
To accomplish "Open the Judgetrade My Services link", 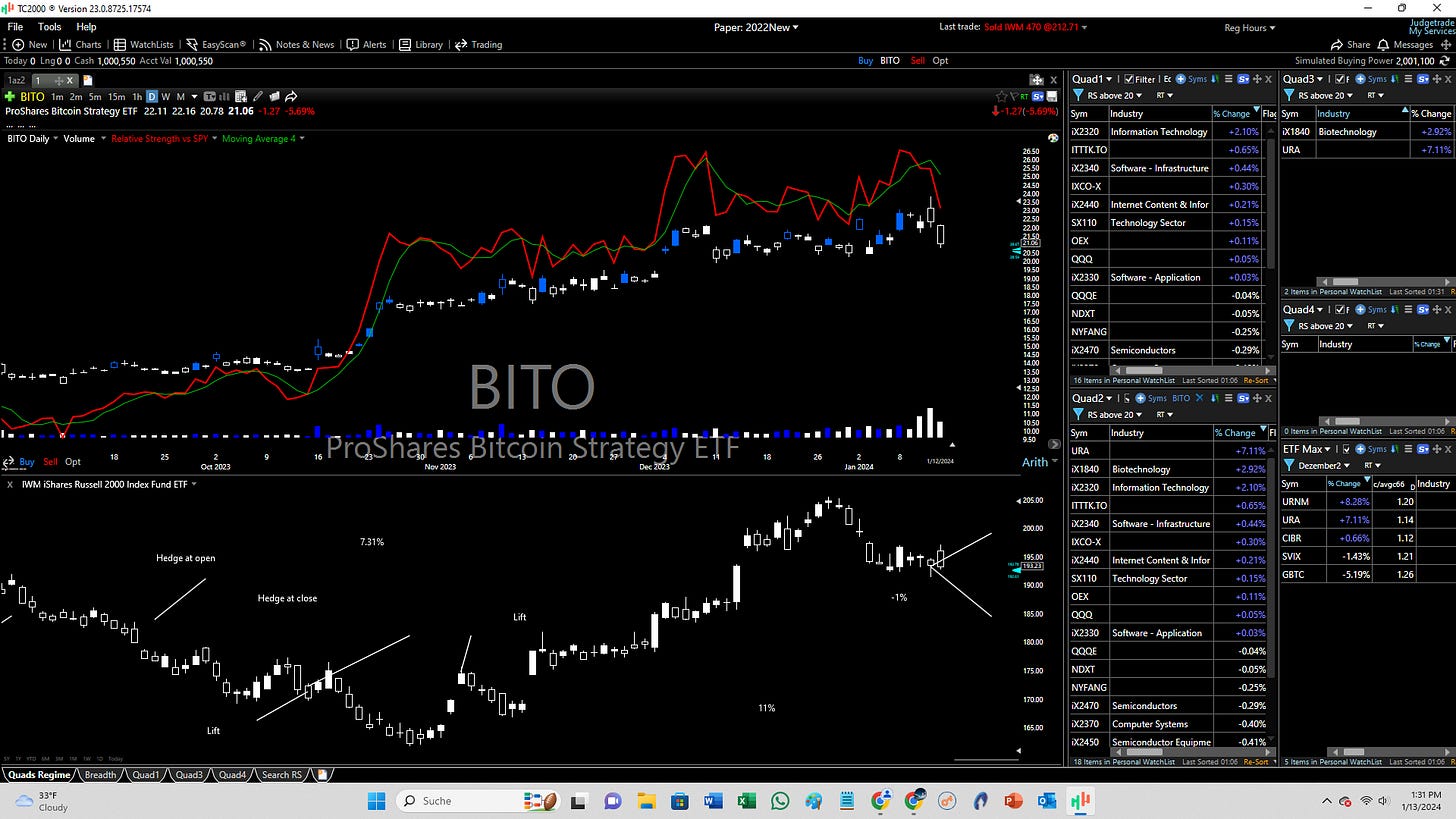I will coord(1430,27).
